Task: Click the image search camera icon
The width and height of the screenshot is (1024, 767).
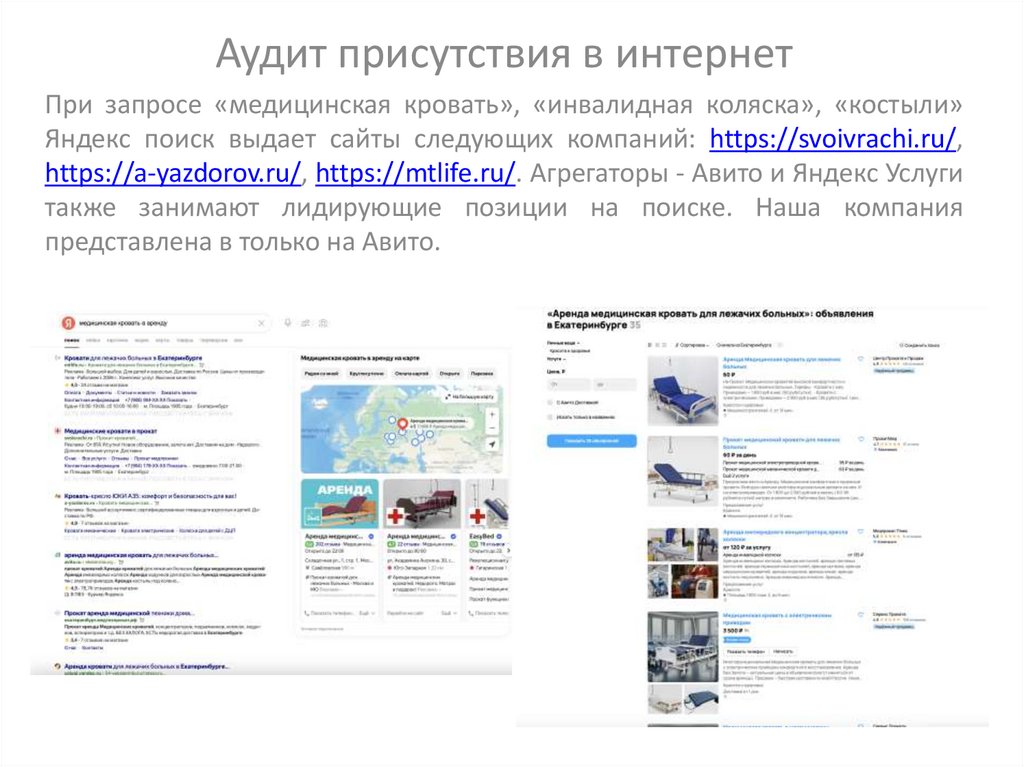Action: click(323, 323)
